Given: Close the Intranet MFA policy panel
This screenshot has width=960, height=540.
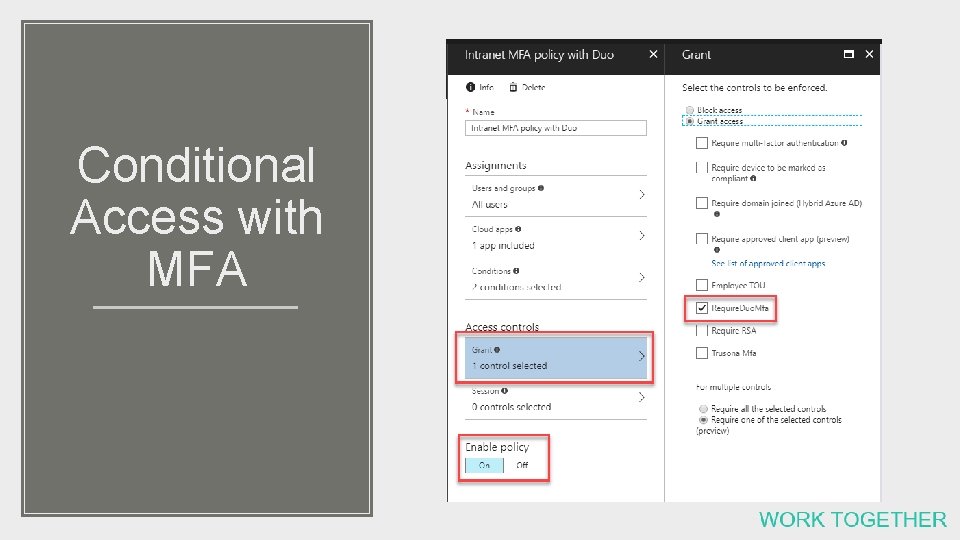Looking at the screenshot, I should (x=653, y=54).
